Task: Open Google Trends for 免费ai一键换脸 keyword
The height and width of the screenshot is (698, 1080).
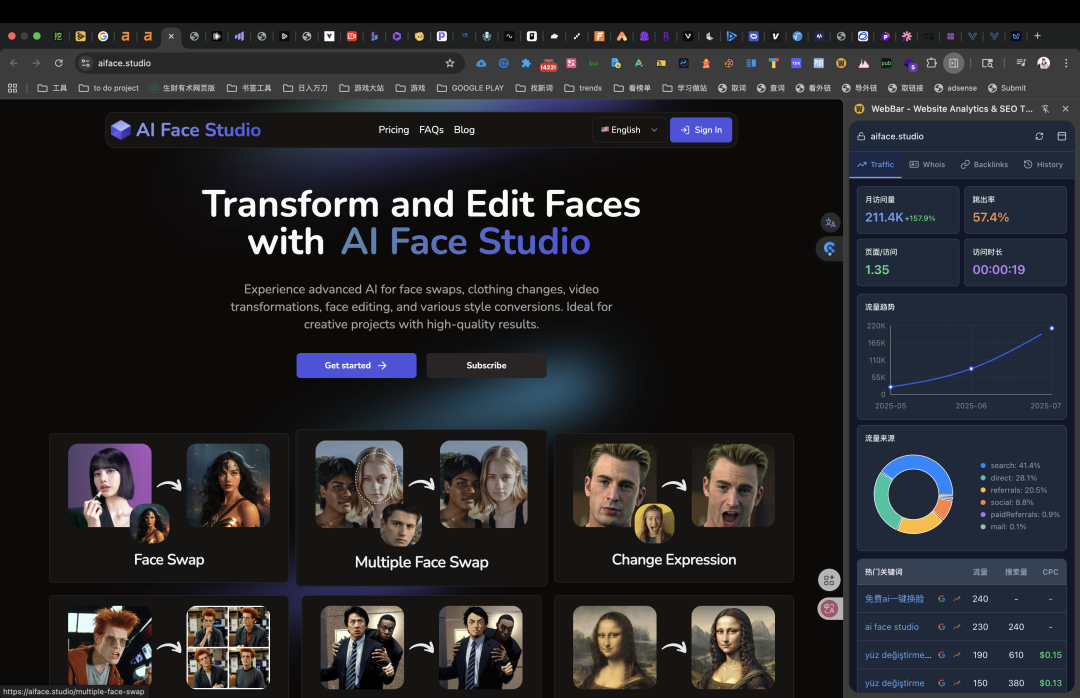Action: coord(957,599)
